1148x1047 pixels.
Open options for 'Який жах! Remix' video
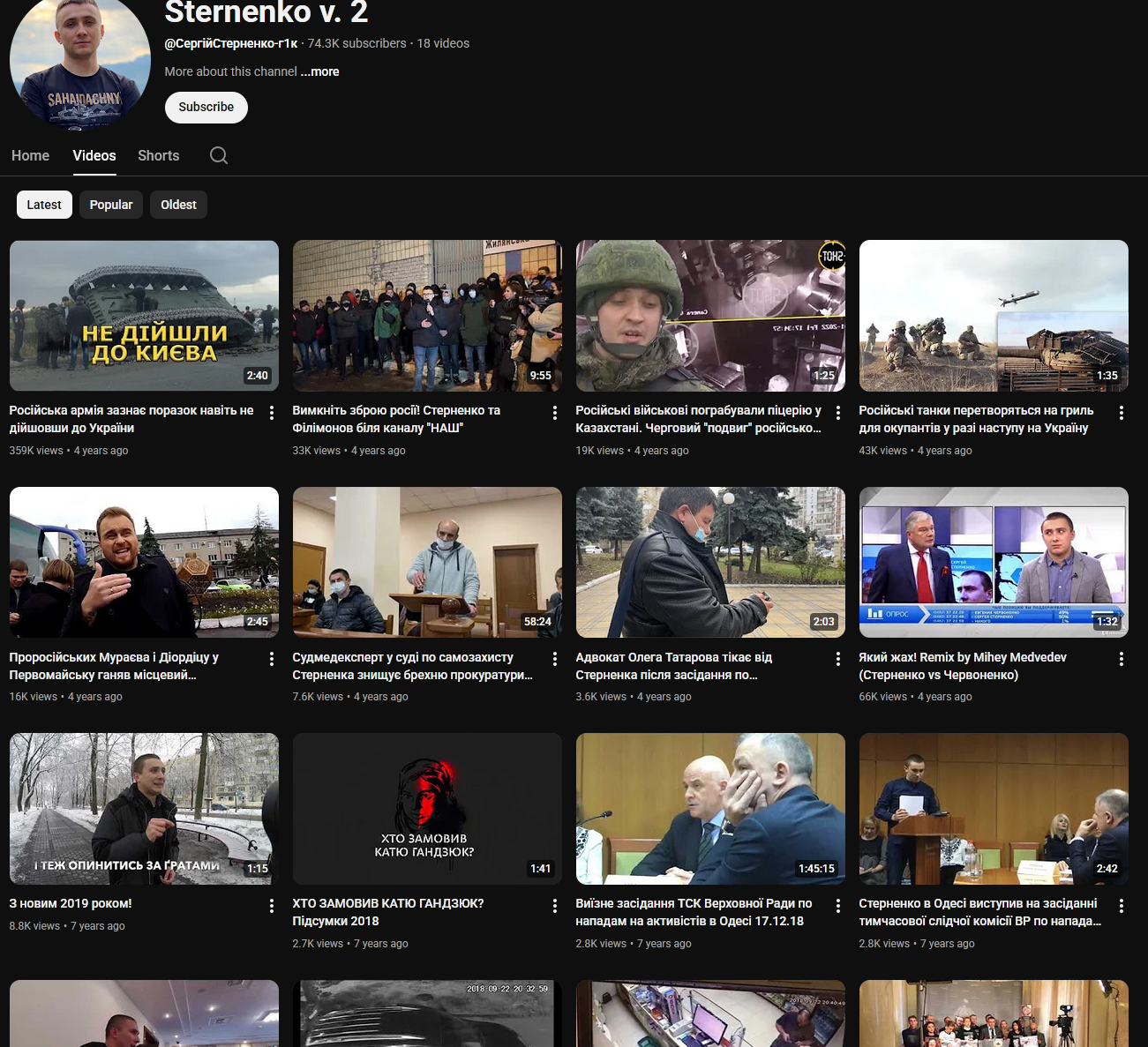[x=1122, y=659]
